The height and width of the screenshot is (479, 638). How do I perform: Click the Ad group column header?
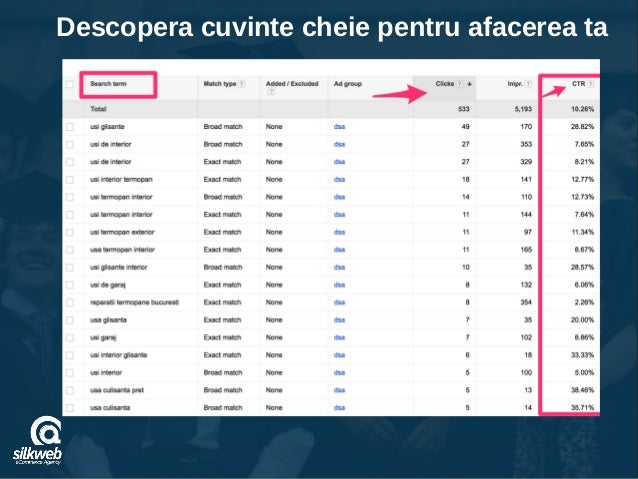point(347,84)
